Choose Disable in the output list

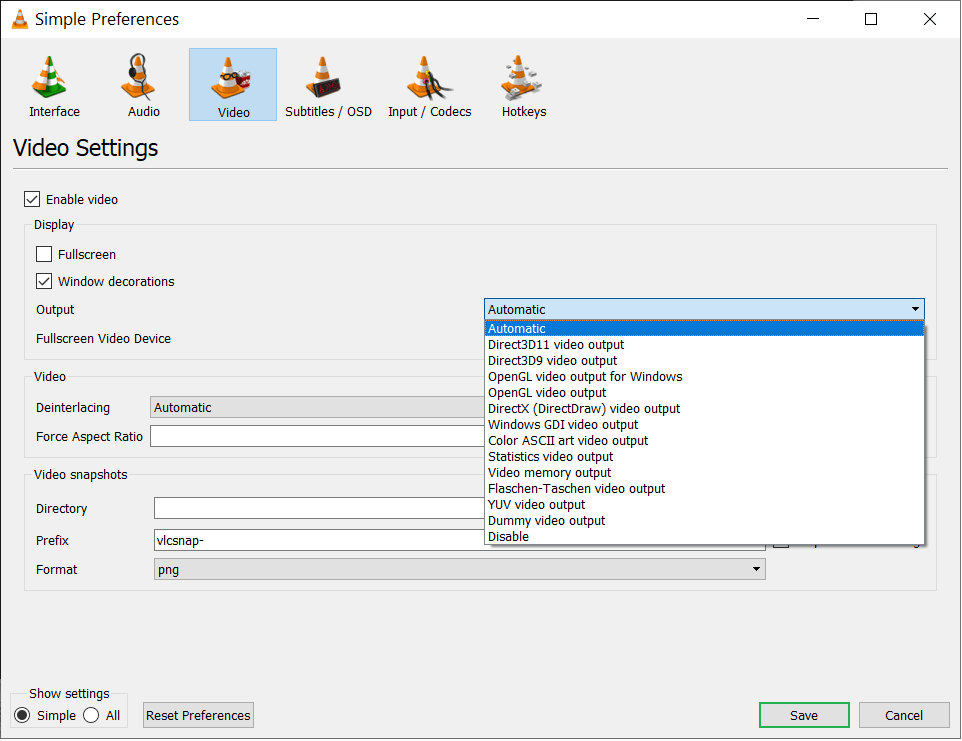coord(704,536)
